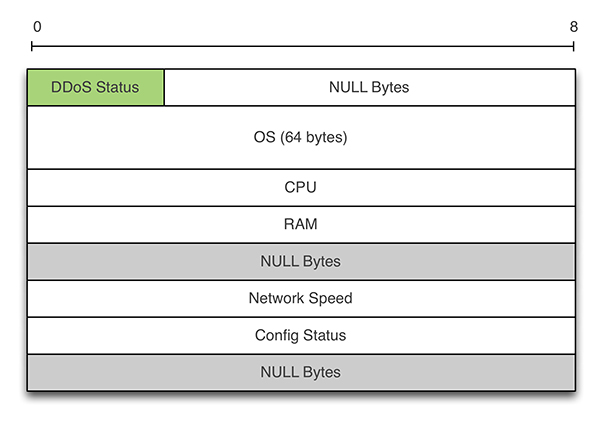
Task: Select the Network Speed row
Action: tap(301, 299)
